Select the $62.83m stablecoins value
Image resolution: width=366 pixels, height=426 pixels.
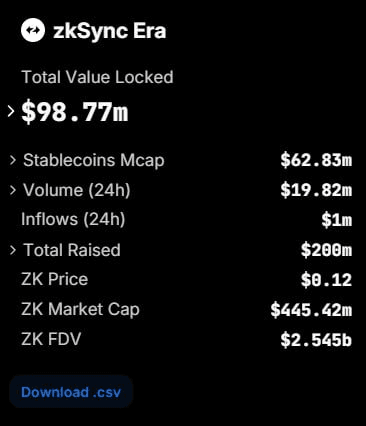(316, 160)
